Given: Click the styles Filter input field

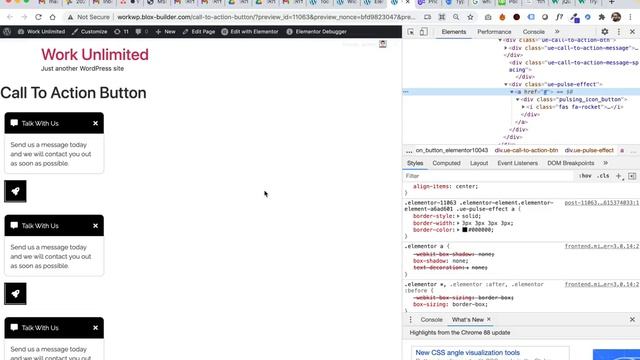Looking at the screenshot, I should [x=488, y=176].
